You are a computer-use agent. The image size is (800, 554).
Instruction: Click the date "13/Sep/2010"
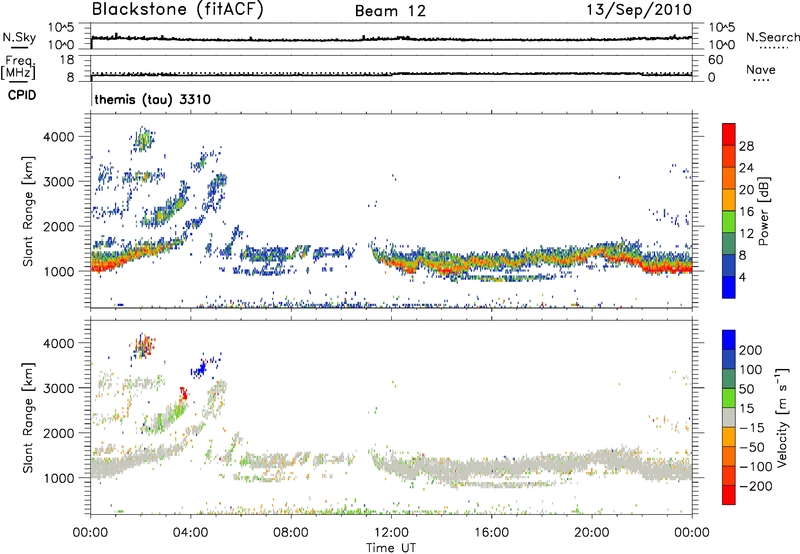coord(639,10)
